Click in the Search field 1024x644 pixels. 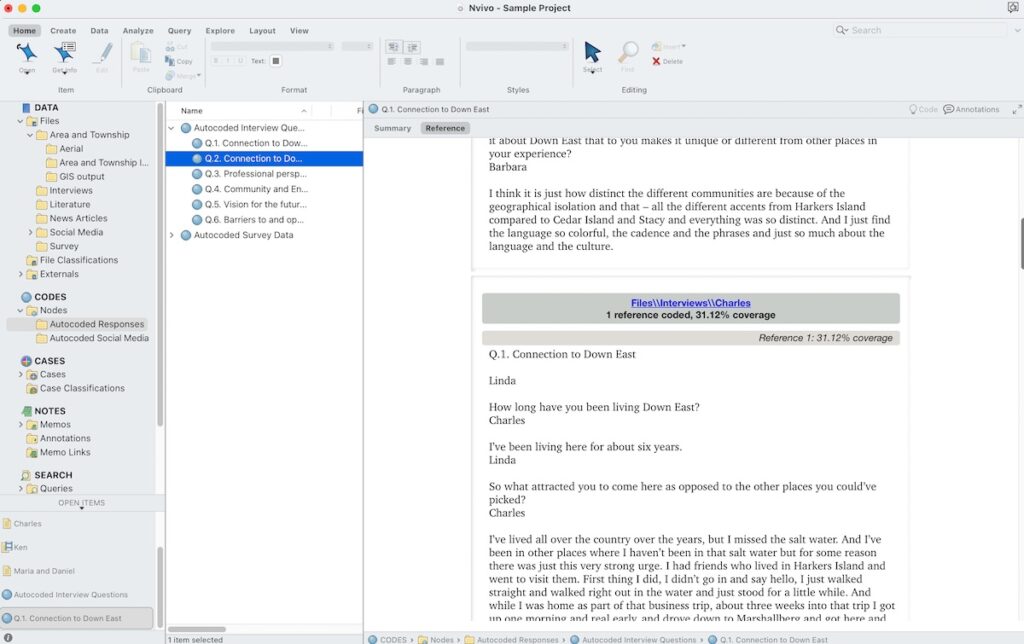[x=925, y=31]
